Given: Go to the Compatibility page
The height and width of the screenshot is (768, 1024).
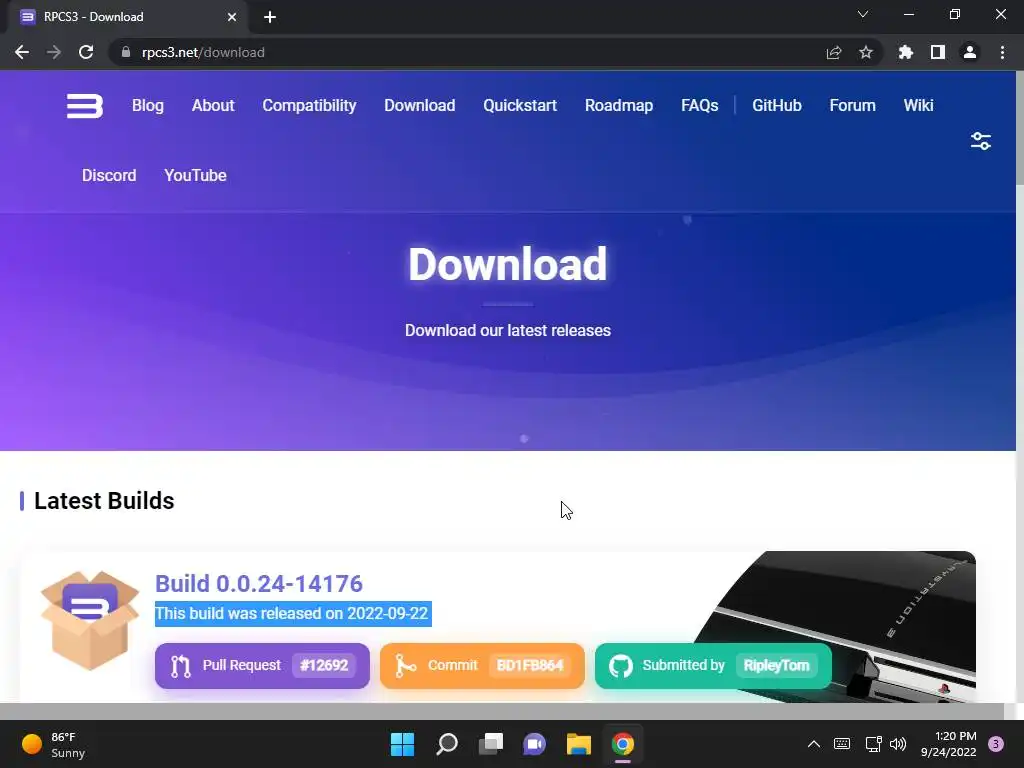Looking at the screenshot, I should coord(309,106).
